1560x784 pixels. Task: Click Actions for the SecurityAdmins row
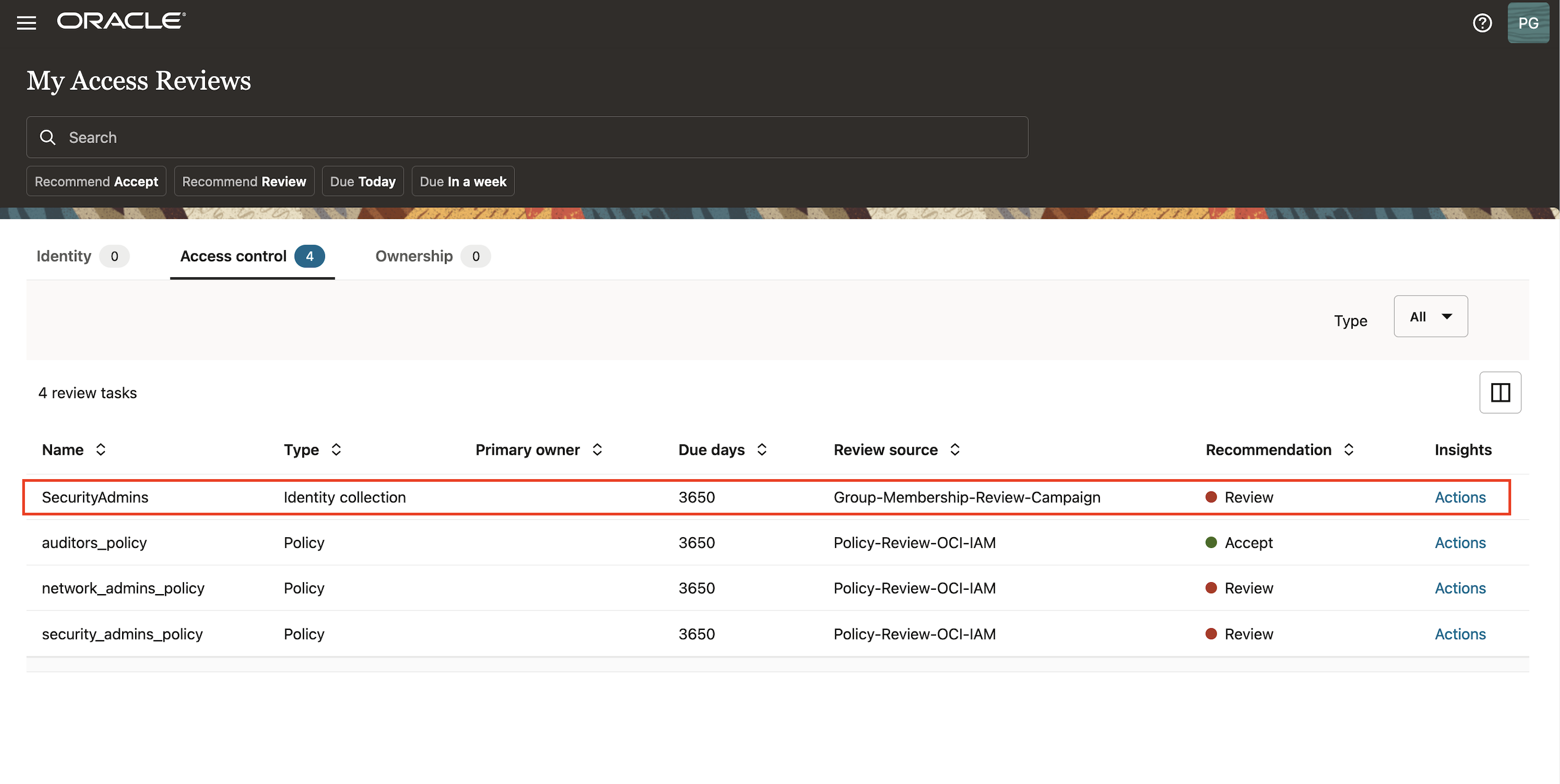(x=1460, y=497)
